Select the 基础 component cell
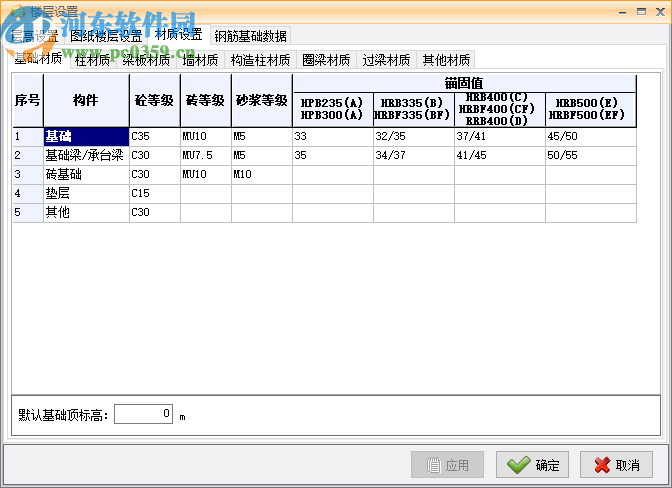The width and height of the screenshot is (672, 488). pyautogui.click(x=86, y=137)
